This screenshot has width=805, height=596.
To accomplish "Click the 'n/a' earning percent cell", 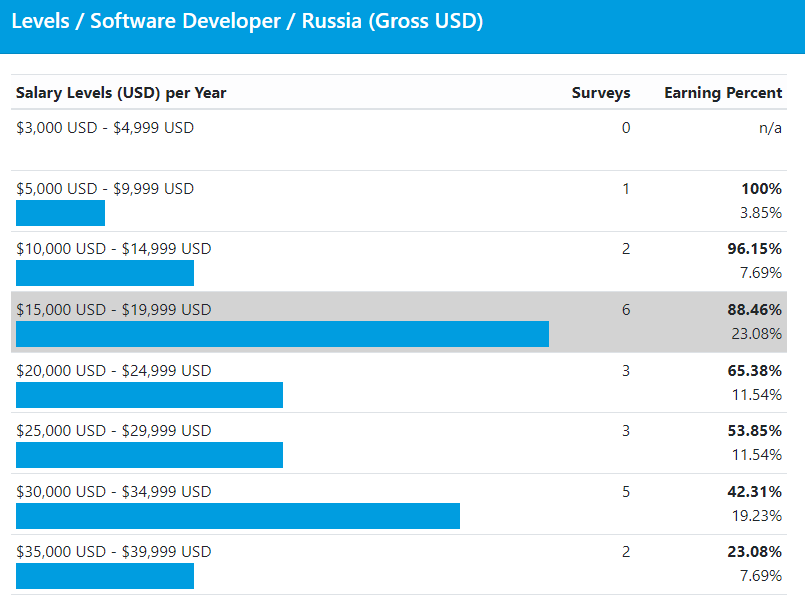I will [x=770, y=128].
